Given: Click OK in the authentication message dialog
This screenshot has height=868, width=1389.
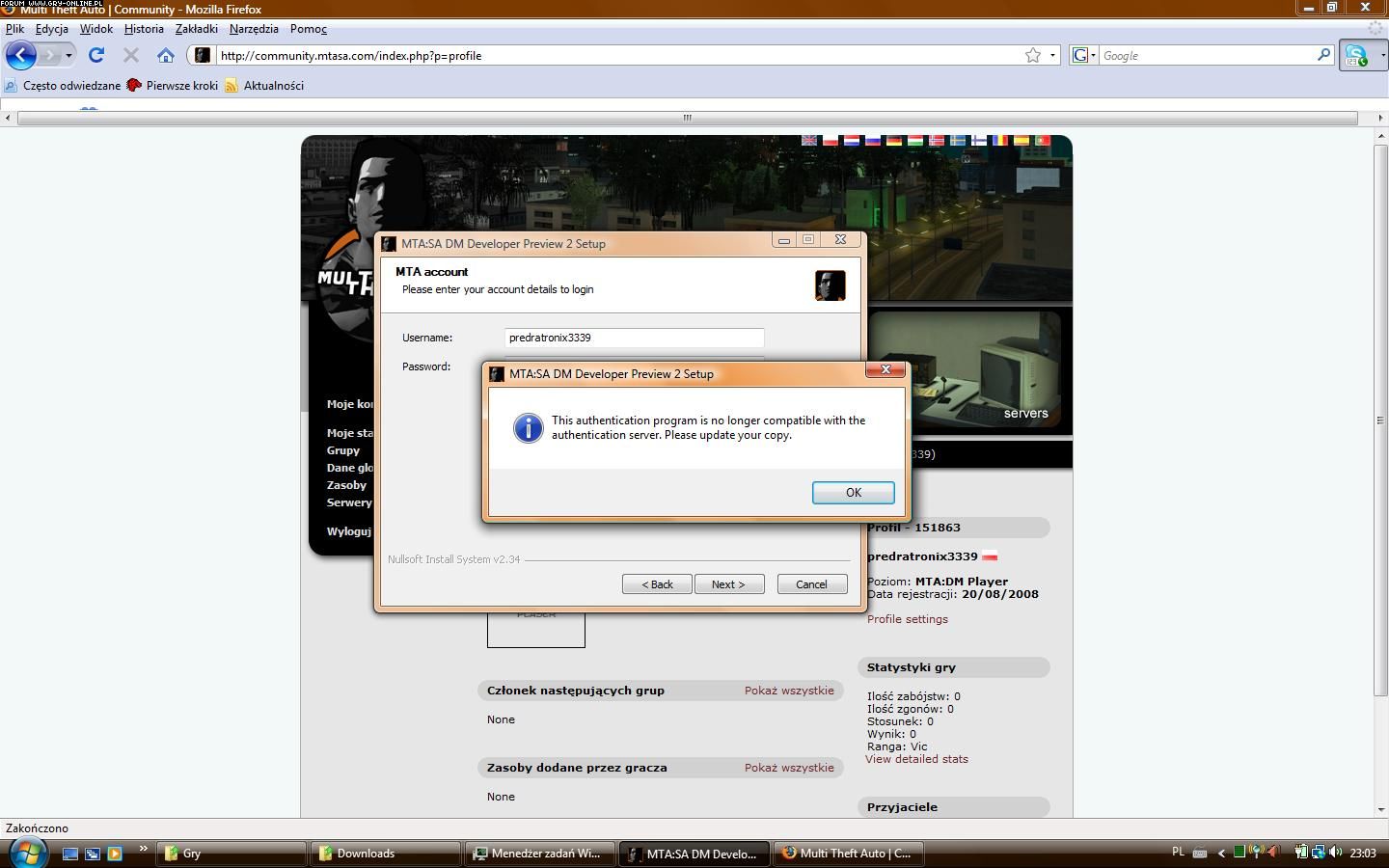Looking at the screenshot, I should (853, 492).
